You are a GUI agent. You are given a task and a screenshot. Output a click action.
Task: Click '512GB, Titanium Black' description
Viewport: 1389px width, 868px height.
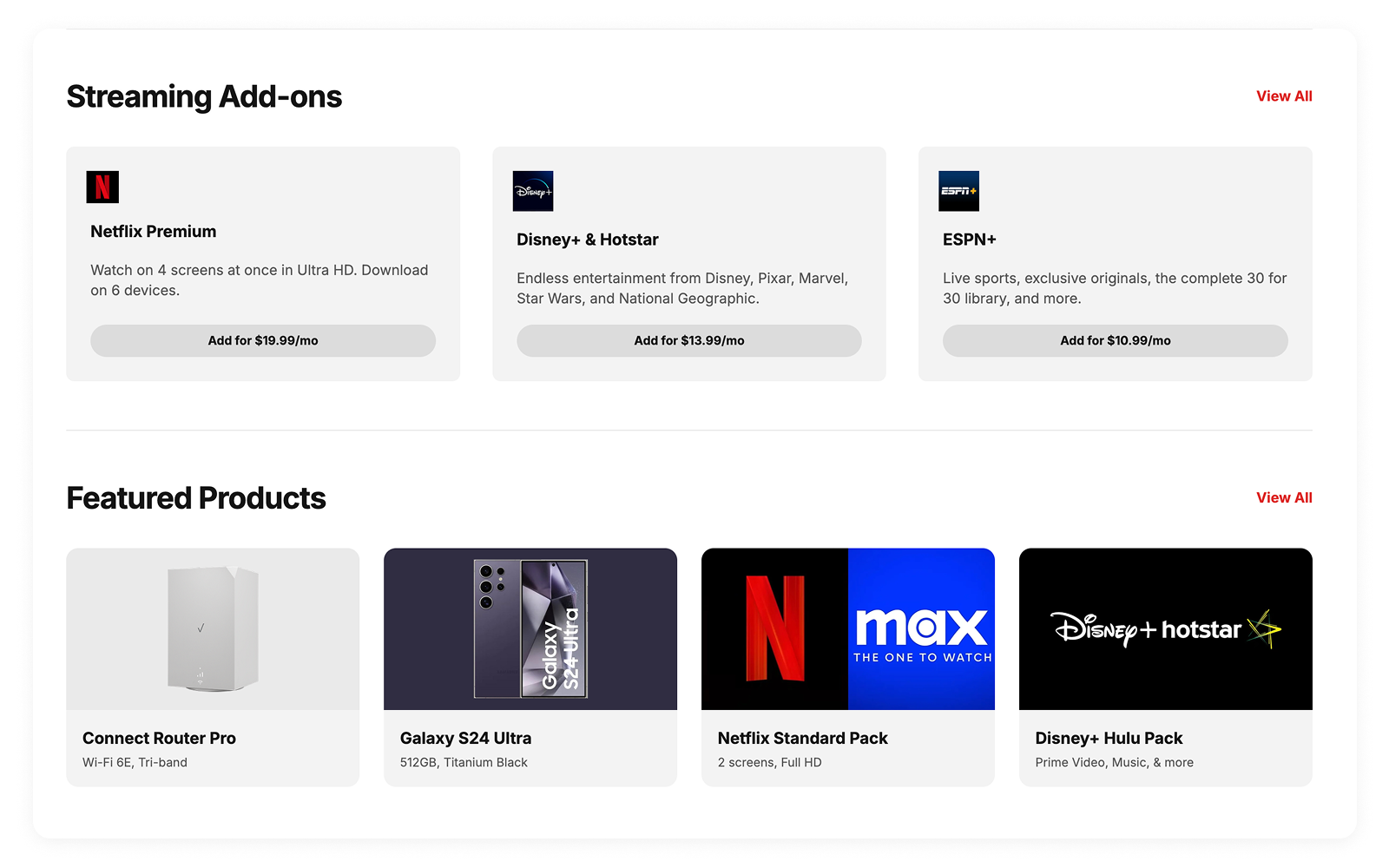(x=464, y=763)
